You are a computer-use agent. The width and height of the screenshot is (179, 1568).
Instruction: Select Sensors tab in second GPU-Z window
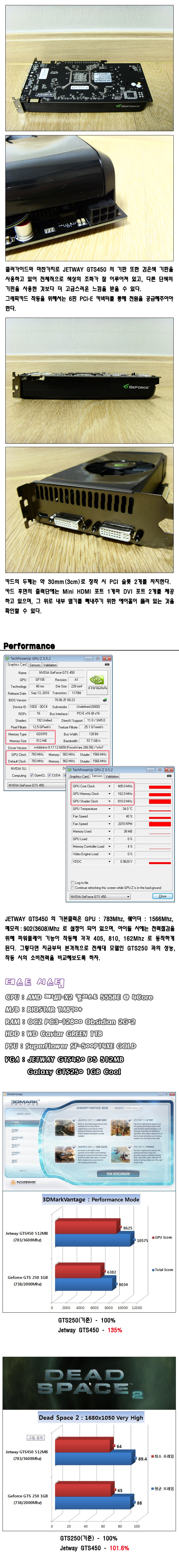pos(97,776)
